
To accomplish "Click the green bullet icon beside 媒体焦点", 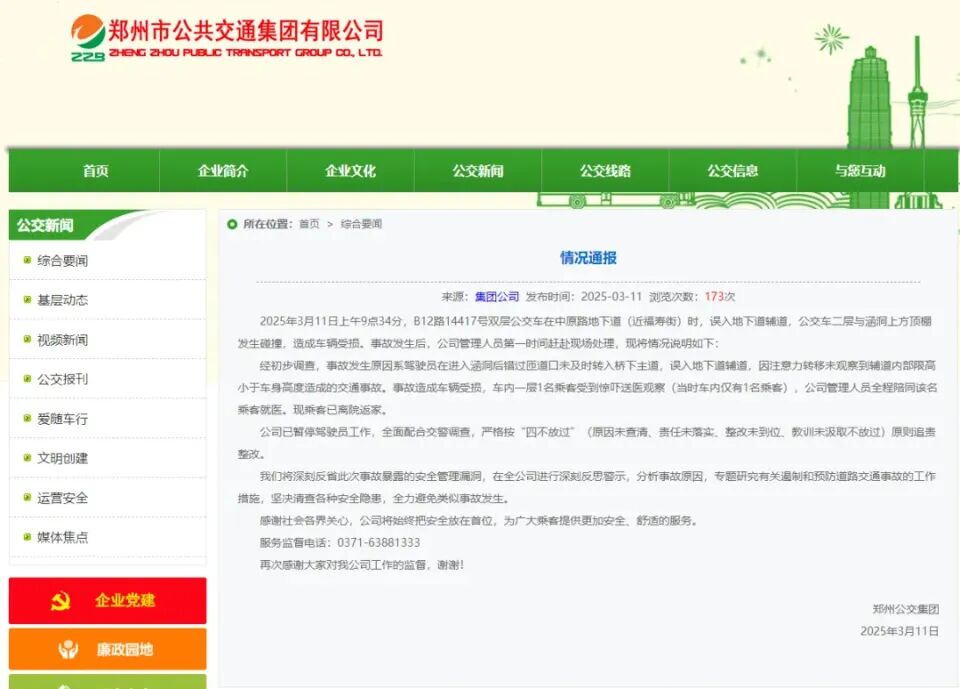I will 25,537.
